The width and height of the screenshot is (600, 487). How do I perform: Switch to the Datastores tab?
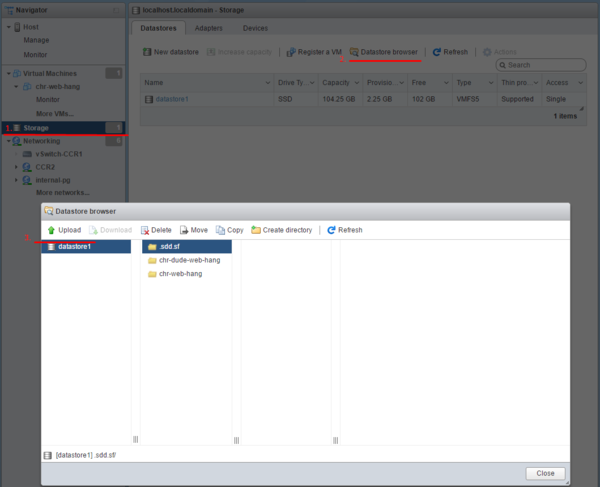point(158,28)
